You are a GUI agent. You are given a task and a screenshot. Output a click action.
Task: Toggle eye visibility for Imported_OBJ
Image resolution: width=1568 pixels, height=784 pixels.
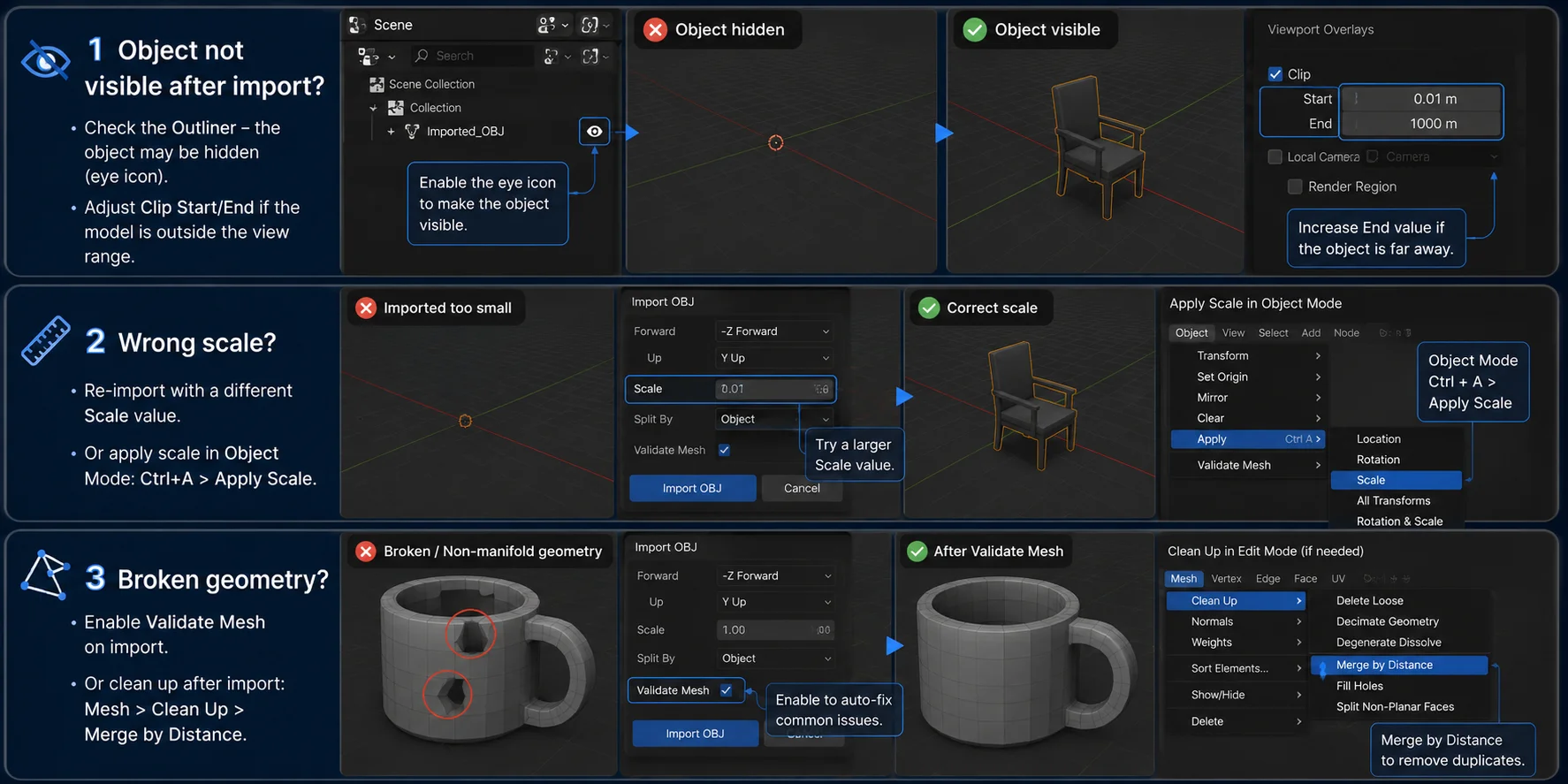click(x=595, y=132)
